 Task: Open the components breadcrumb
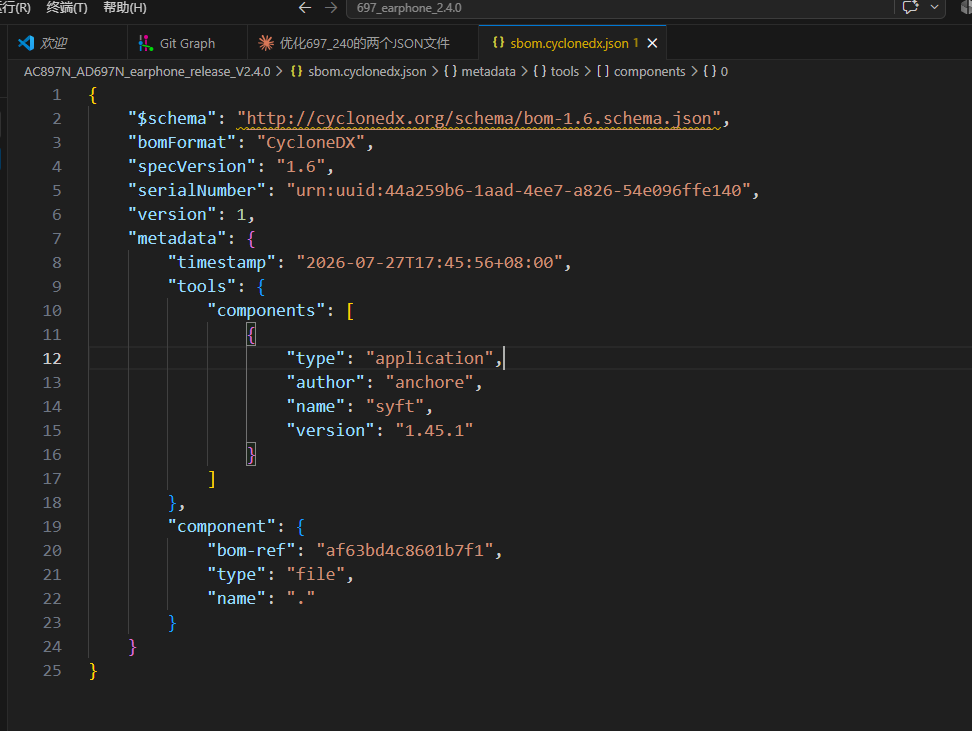pyautogui.click(x=650, y=71)
